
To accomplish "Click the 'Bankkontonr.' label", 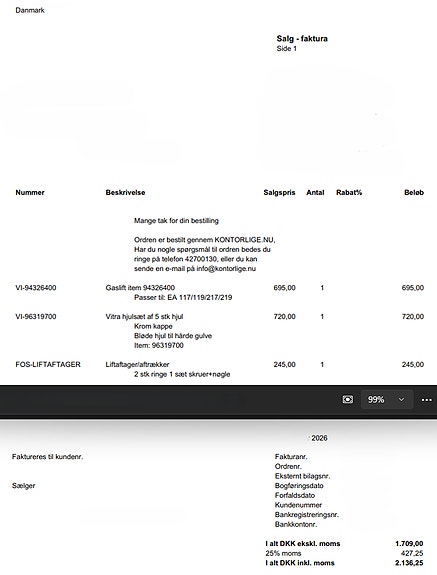I will (296, 524).
